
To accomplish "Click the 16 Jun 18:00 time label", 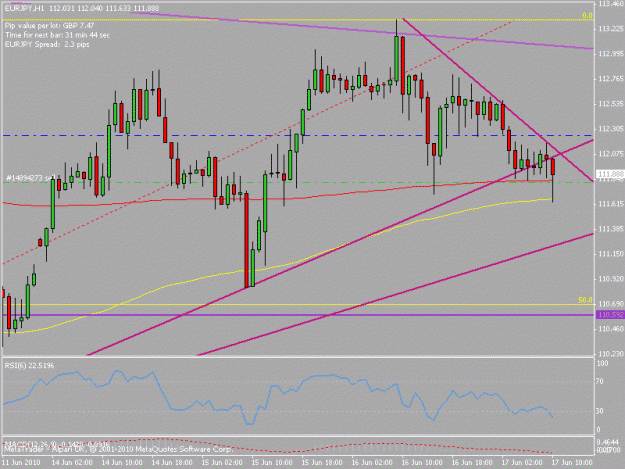I will pos(472,463).
